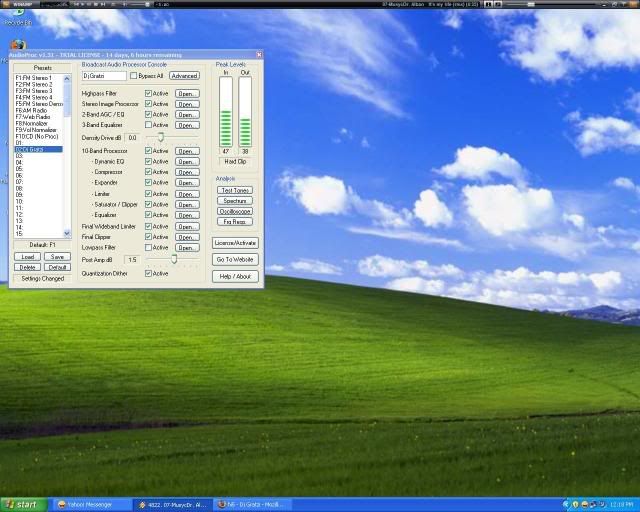This screenshot has width=640, height=512.
Task: Open Final Clipper settings
Action: tap(187, 237)
